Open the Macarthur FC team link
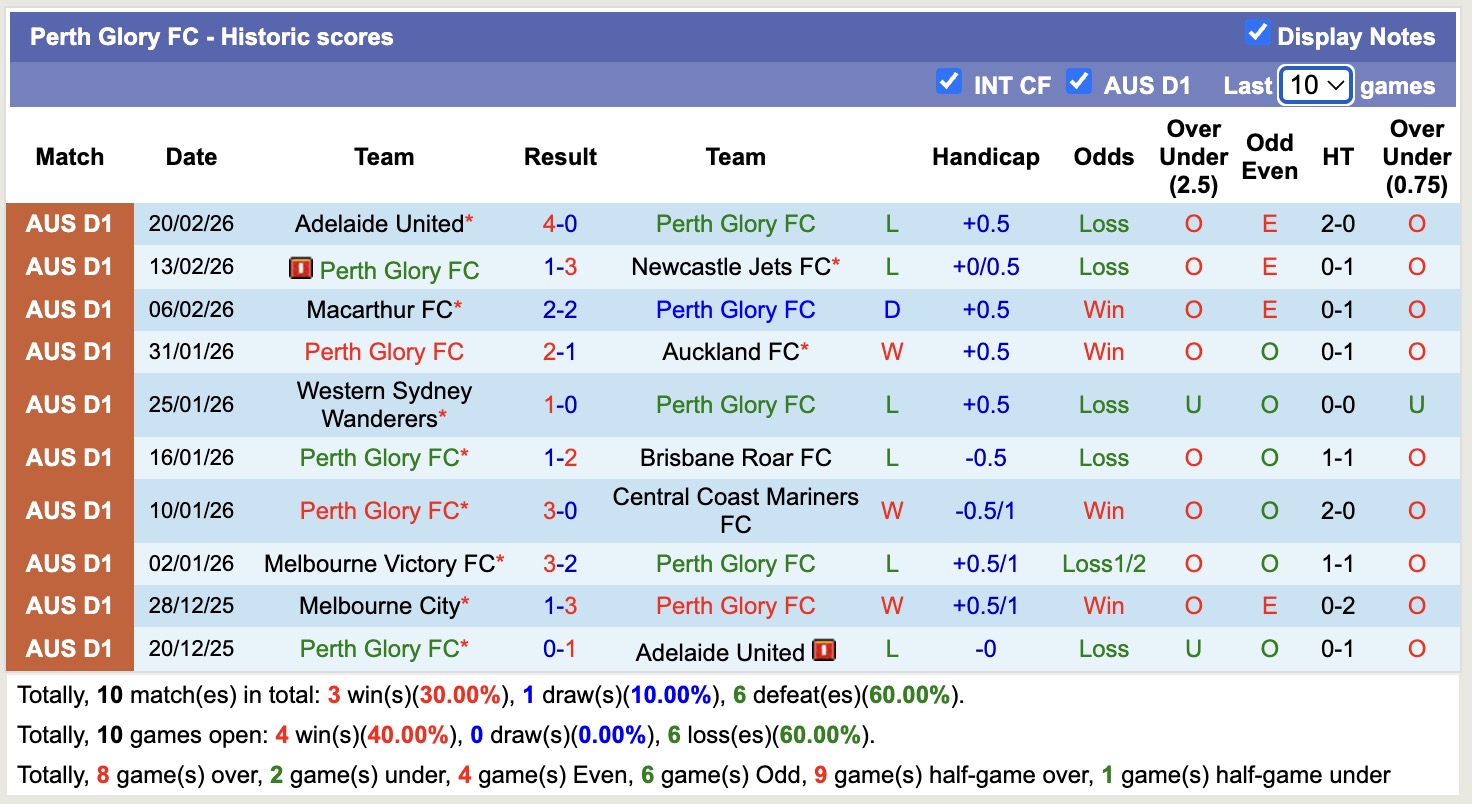This screenshot has width=1474, height=804. [377, 309]
